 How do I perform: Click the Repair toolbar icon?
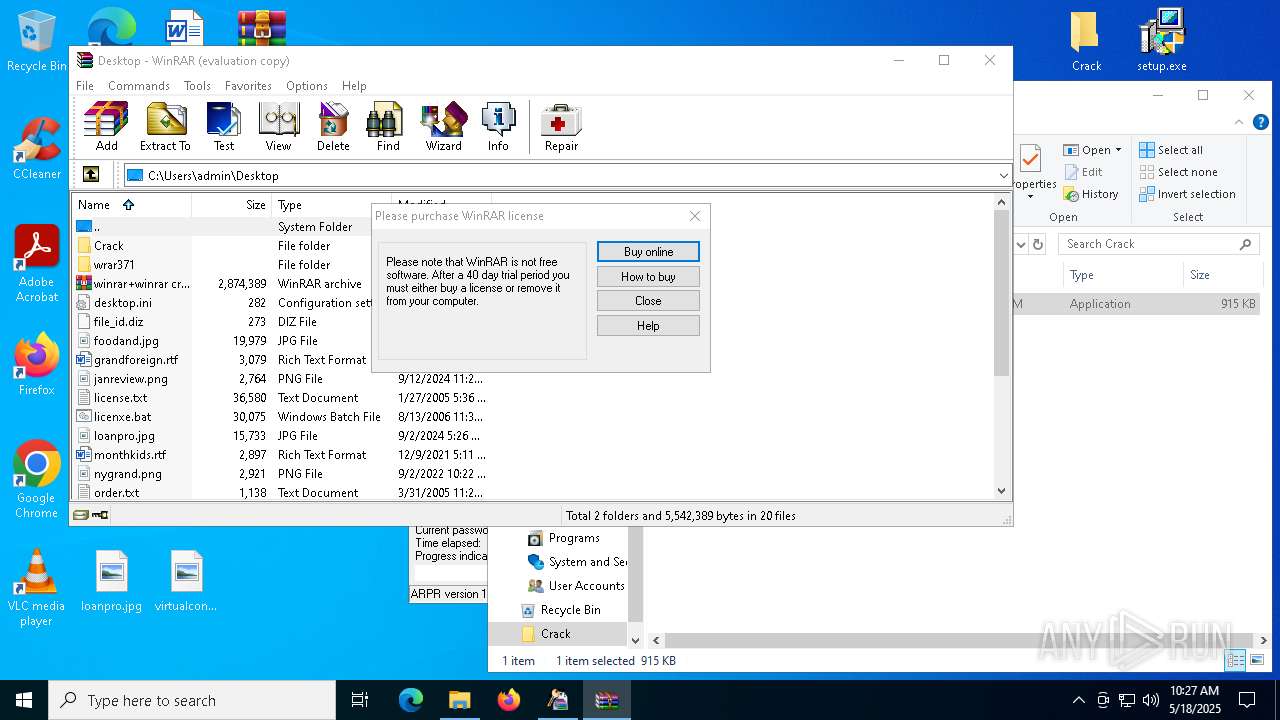(561, 126)
